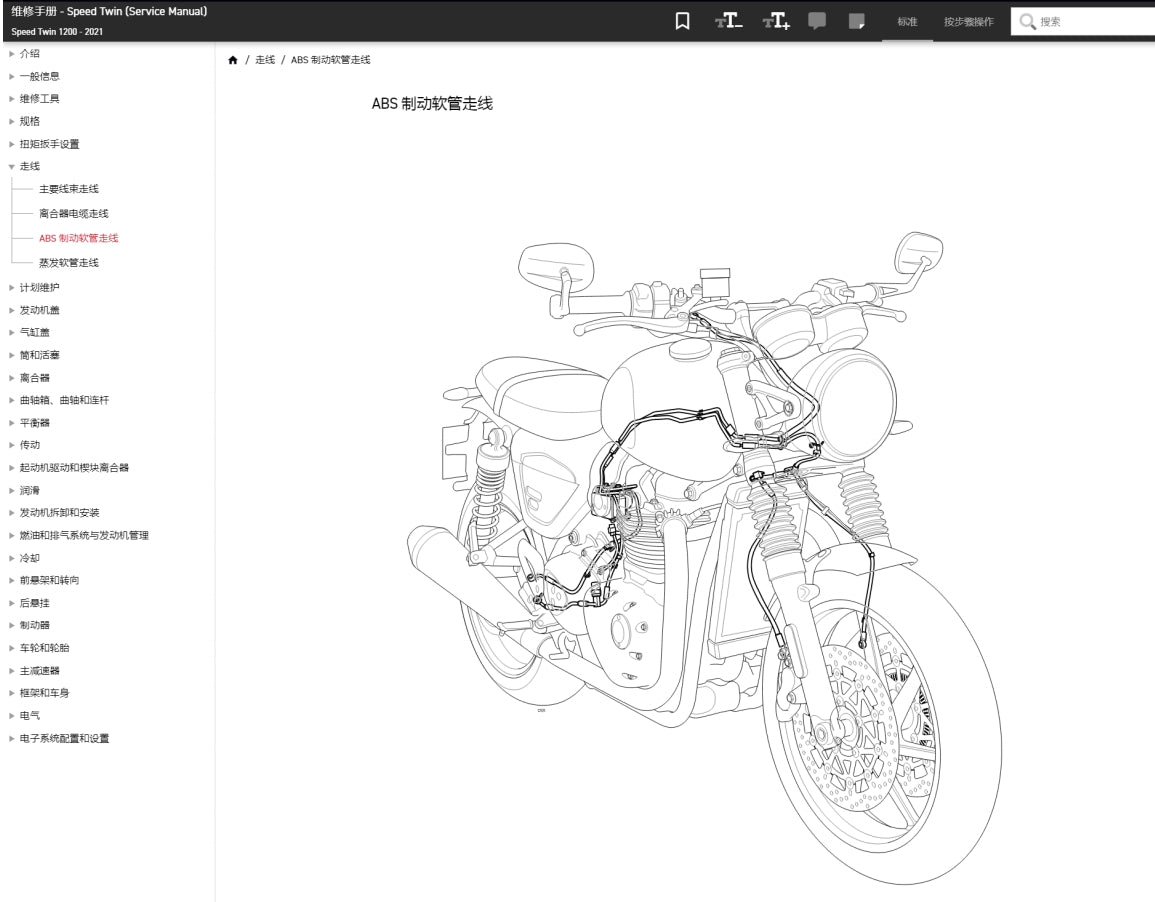Click the home icon in the breadcrumb
1155x902 pixels.
tap(232, 59)
